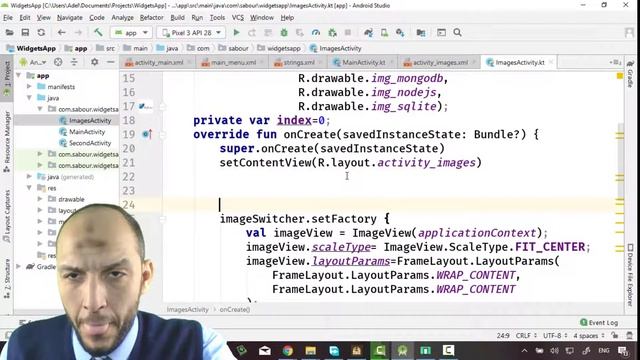The width and height of the screenshot is (640, 360).
Task: Navigate back with the left arrow icon
Action: click(61, 32)
